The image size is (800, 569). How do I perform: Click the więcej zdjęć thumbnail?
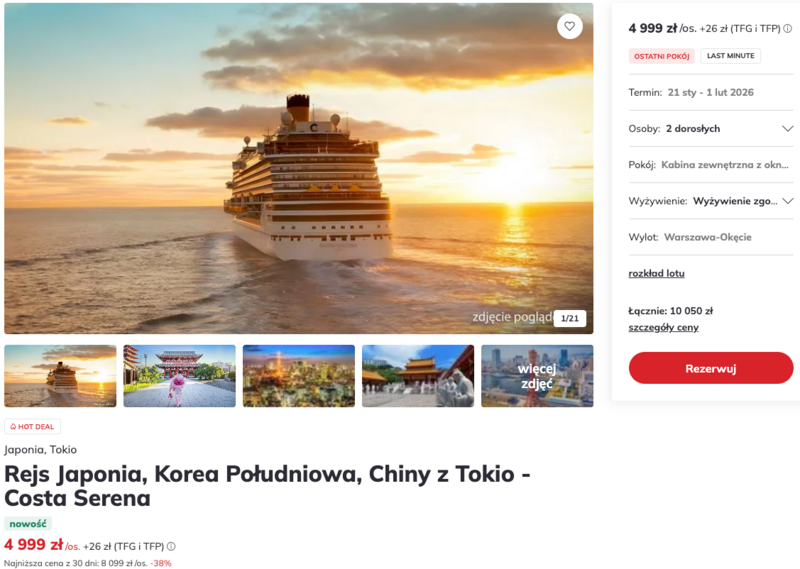(x=537, y=376)
